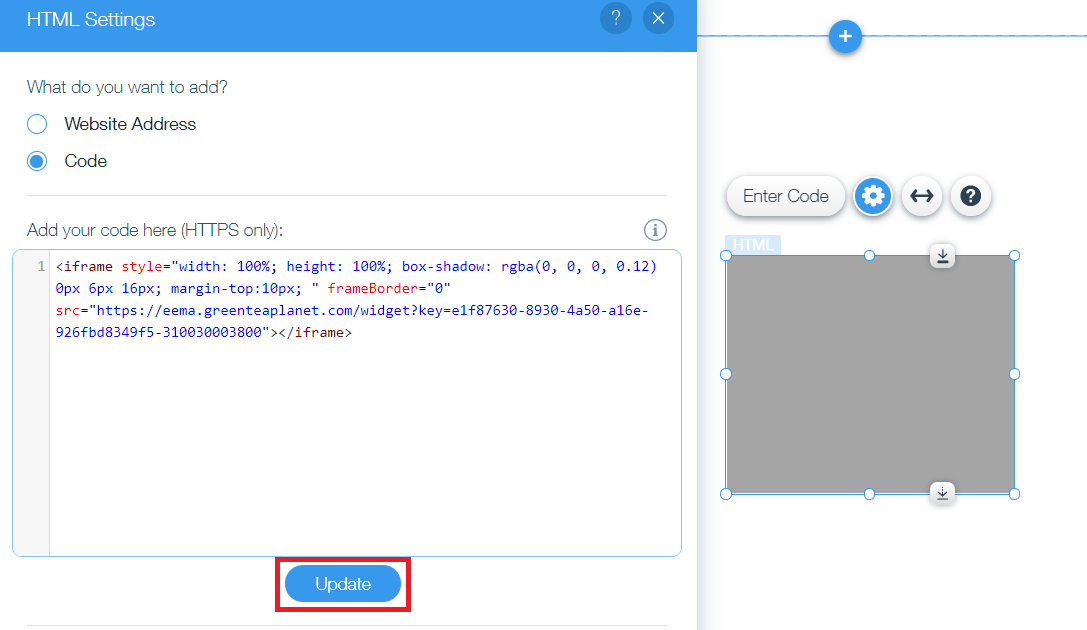The image size is (1087, 630).
Task: Open settings via the gear icon
Action: [x=873, y=196]
